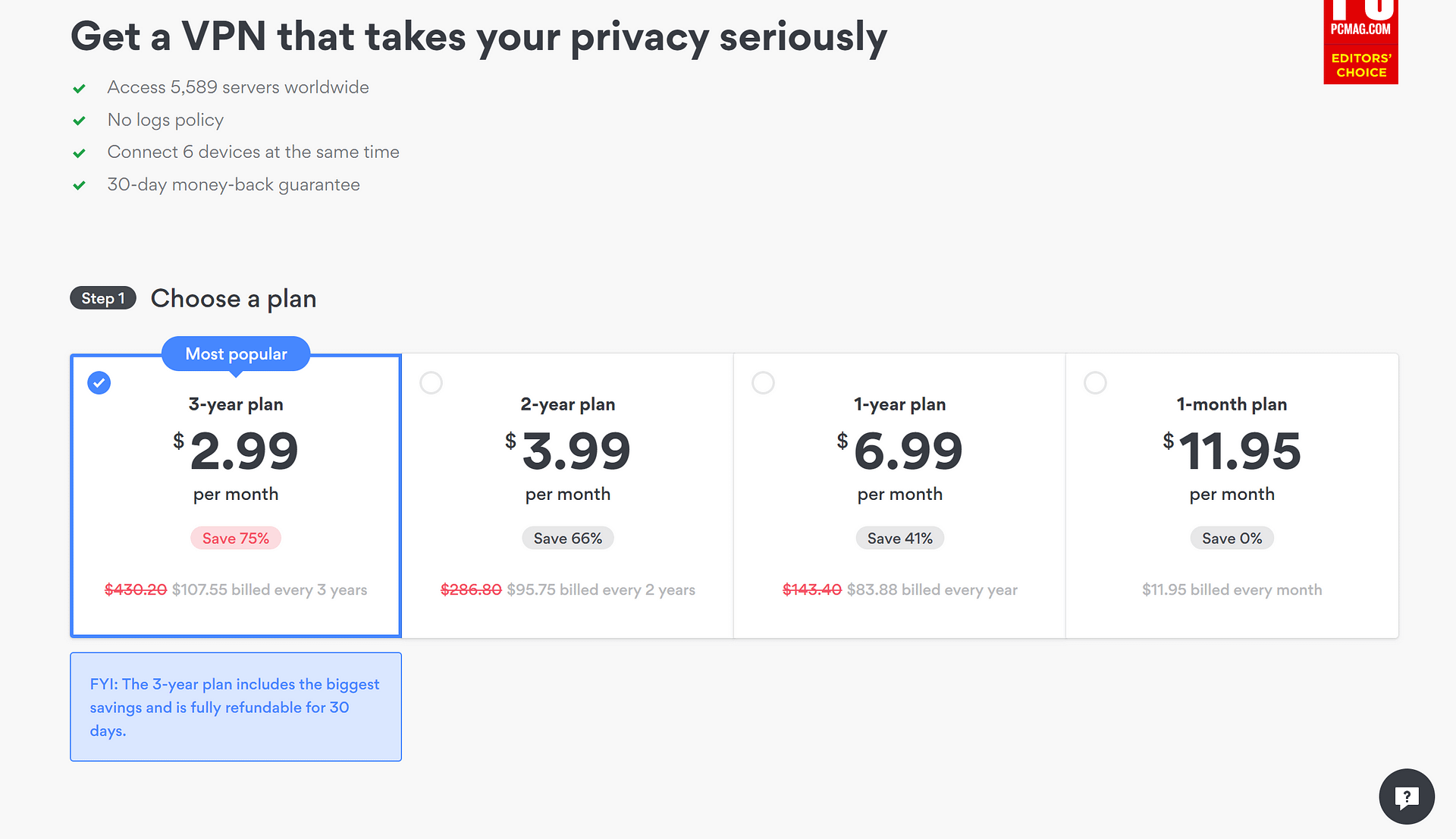Click the PCMag Editors' Choice badge
This screenshot has width=1456, height=839.
click(1360, 42)
